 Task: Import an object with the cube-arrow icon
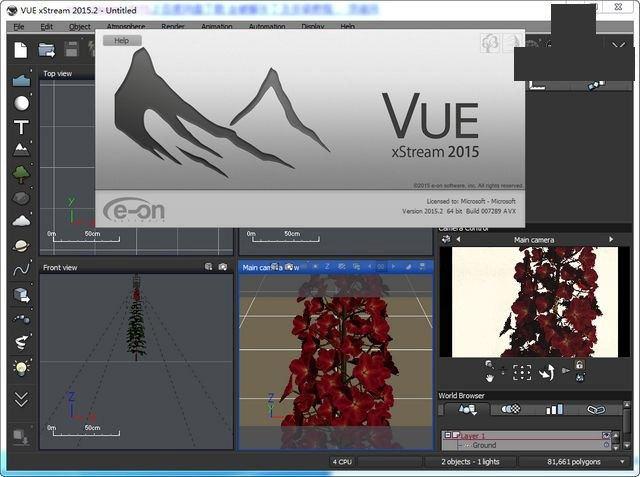(21, 294)
